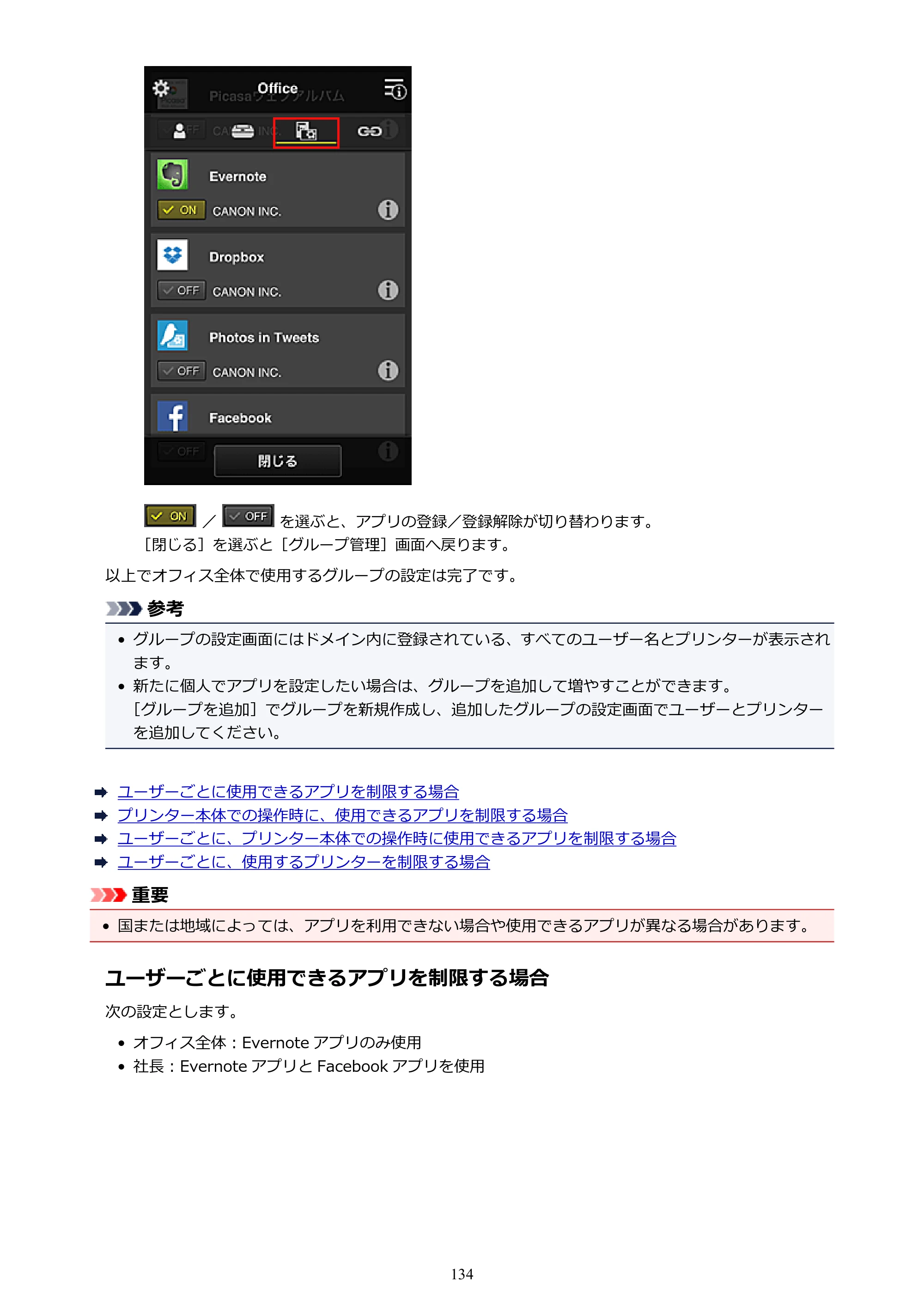Toggle Photos in Tweets OFF switch
924x1307 pixels.
181,371
